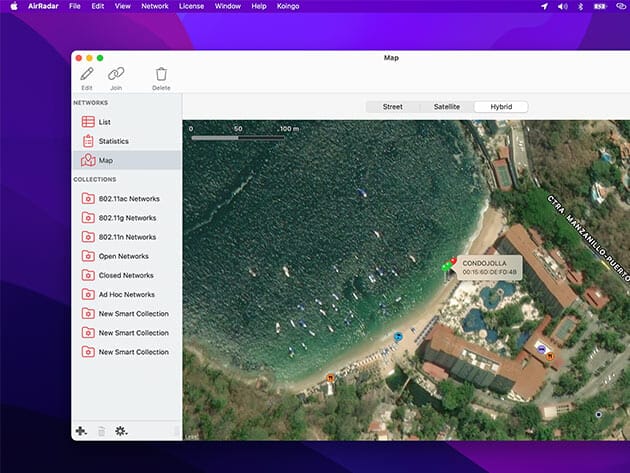The height and width of the screenshot is (473, 630).
Task: Click the red network pin on map
Action: pos(453,261)
